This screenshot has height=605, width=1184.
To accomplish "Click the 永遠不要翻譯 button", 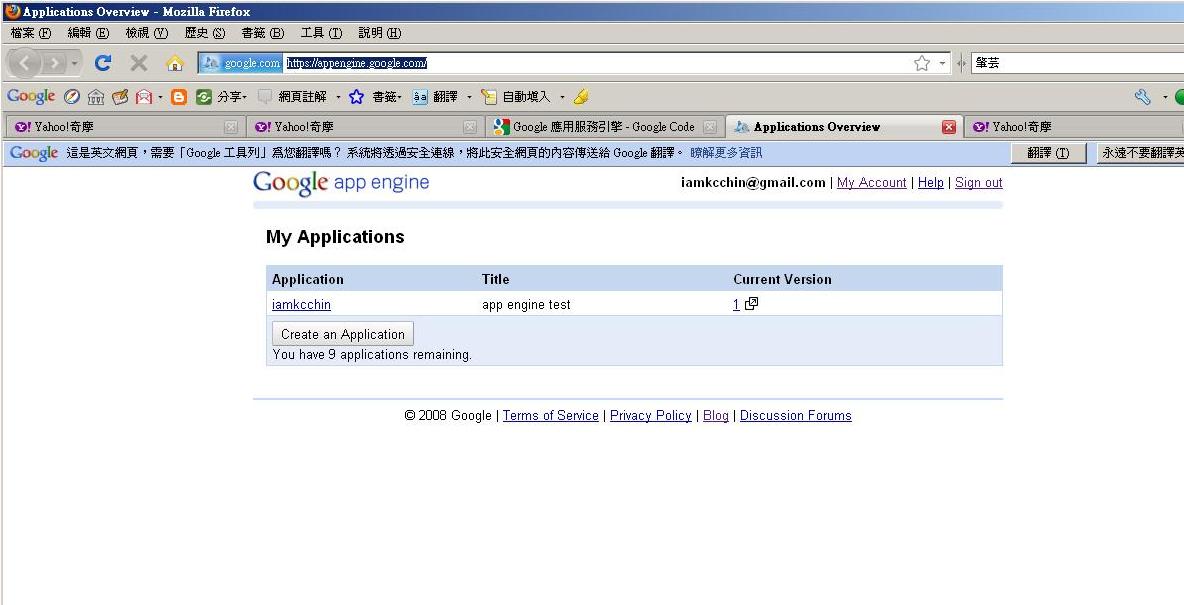I will (x=1140, y=153).
